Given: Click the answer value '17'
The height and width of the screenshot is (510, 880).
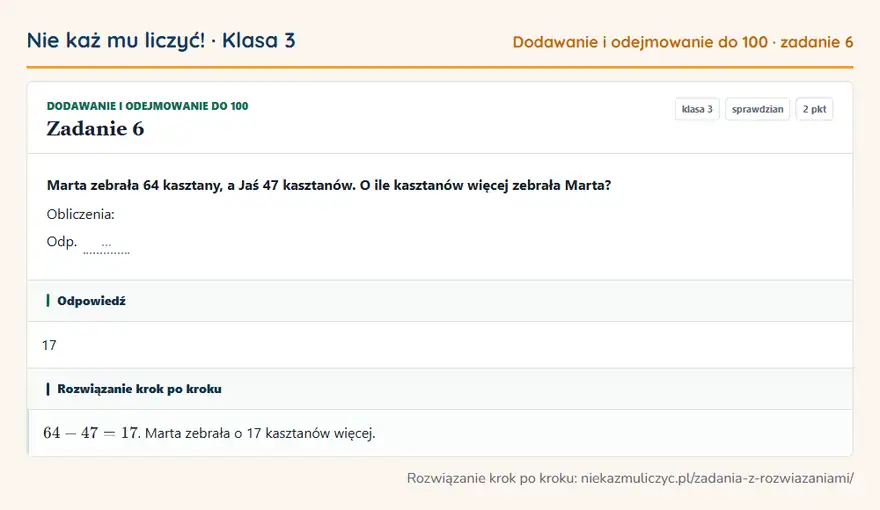Looking at the screenshot, I should point(49,345).
